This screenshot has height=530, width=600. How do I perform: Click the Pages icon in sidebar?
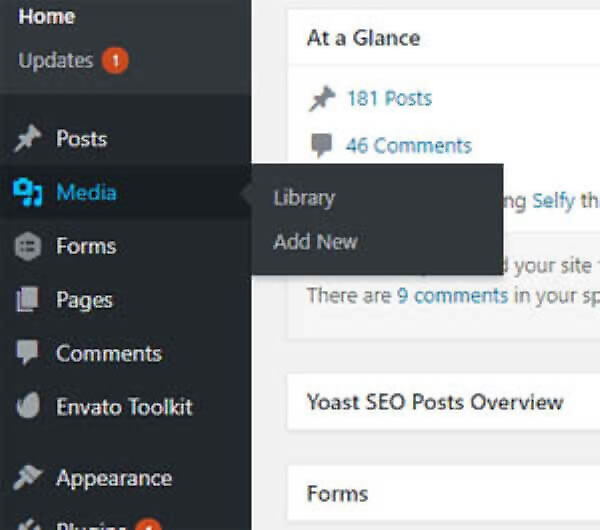pyautogui.click(x=27, y=300)
